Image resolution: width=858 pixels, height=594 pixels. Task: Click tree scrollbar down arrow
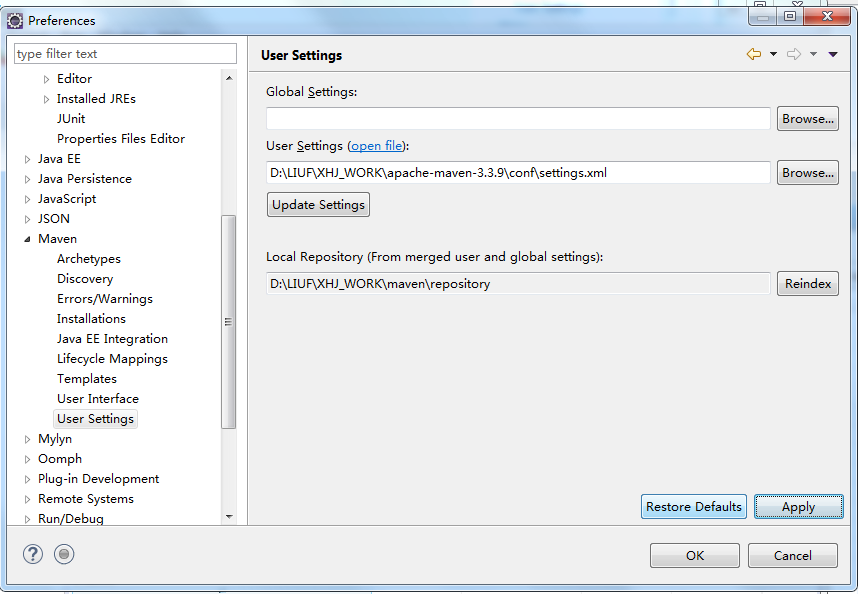coord(229,516)
